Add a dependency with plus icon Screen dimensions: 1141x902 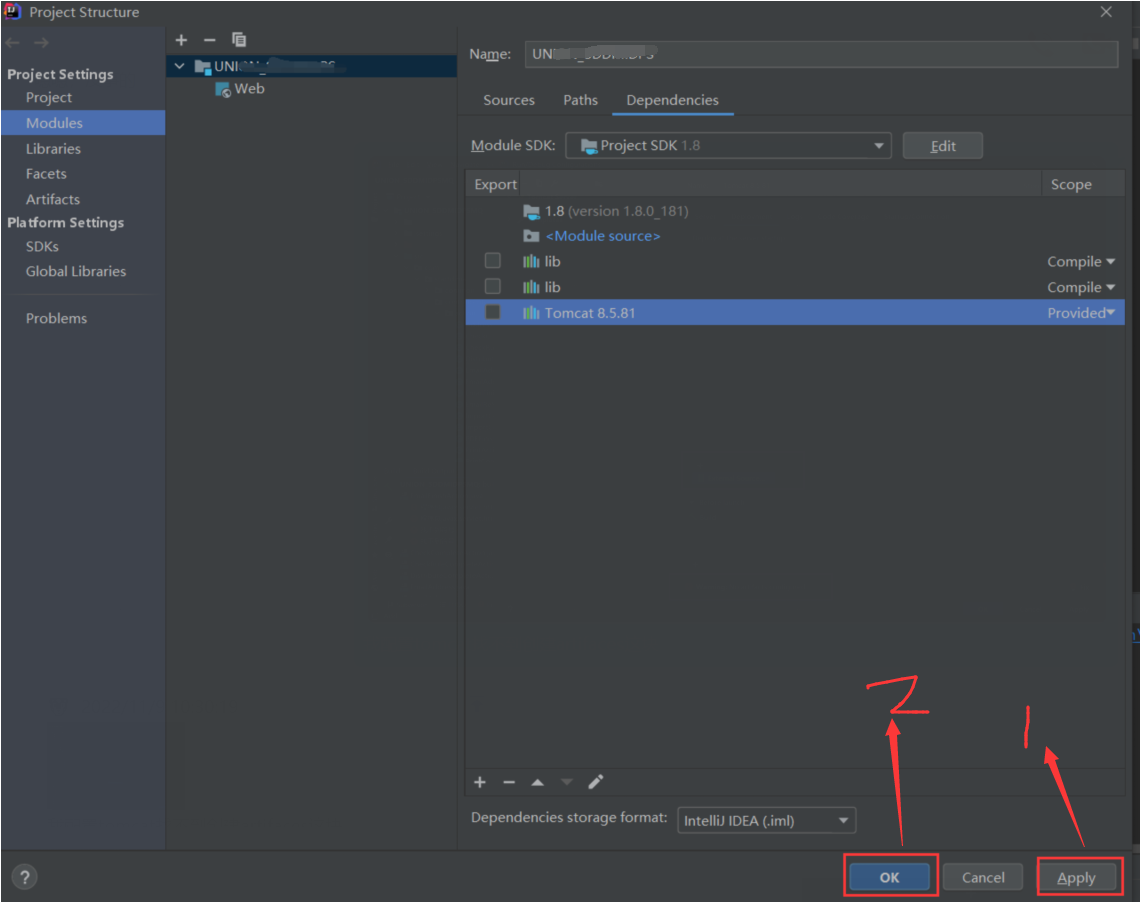click(480, 782)
